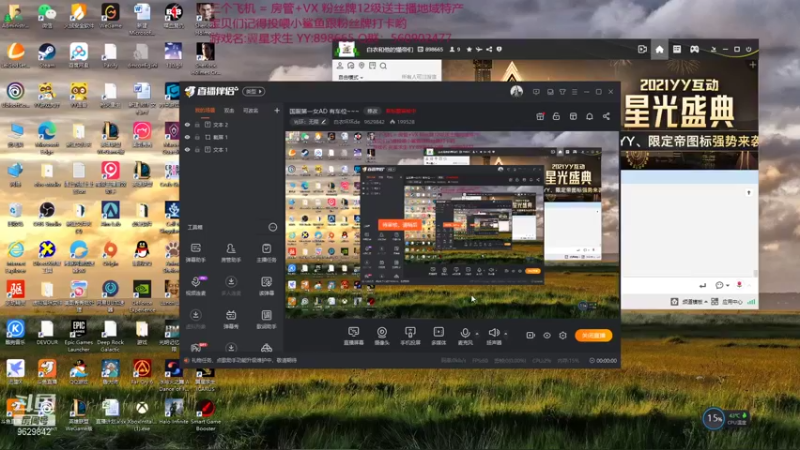Toggle the unlock padlock icon
Image resolution: width=800 pixels, height=450 pixels.
point(556,116)
